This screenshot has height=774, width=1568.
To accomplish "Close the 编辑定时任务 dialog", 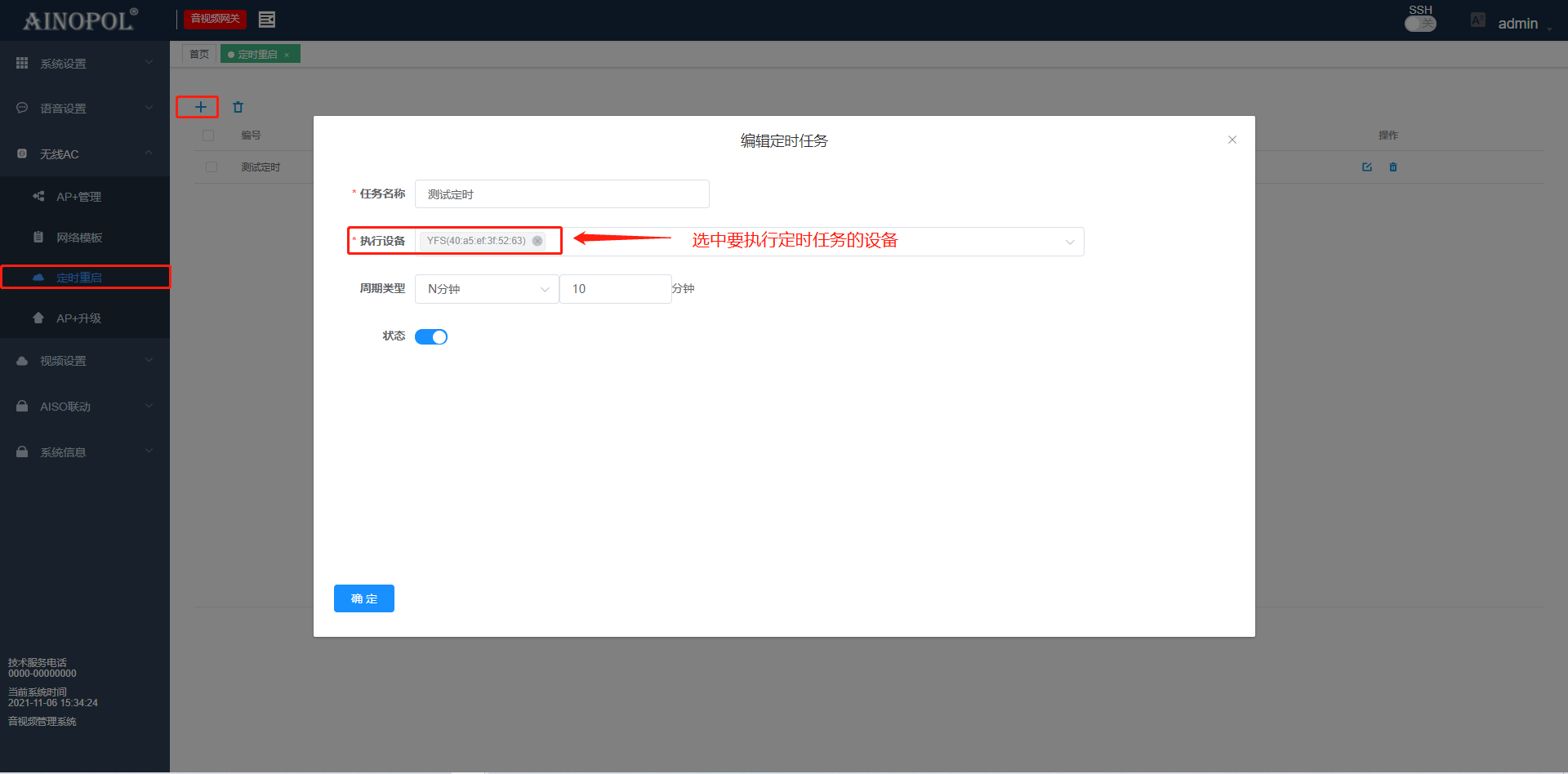I will [1232, 140].
